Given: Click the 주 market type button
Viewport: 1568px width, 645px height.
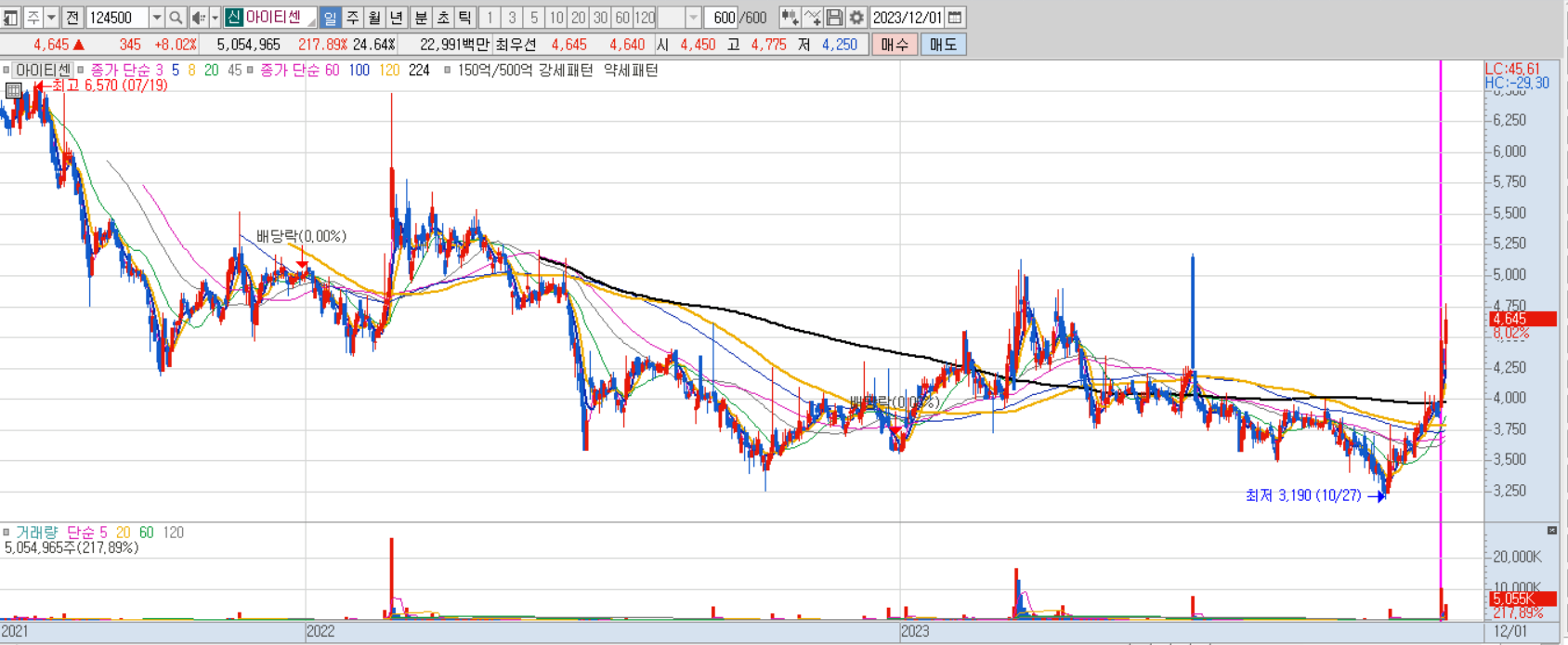Looking at the screenshot, I should (33, 17).
